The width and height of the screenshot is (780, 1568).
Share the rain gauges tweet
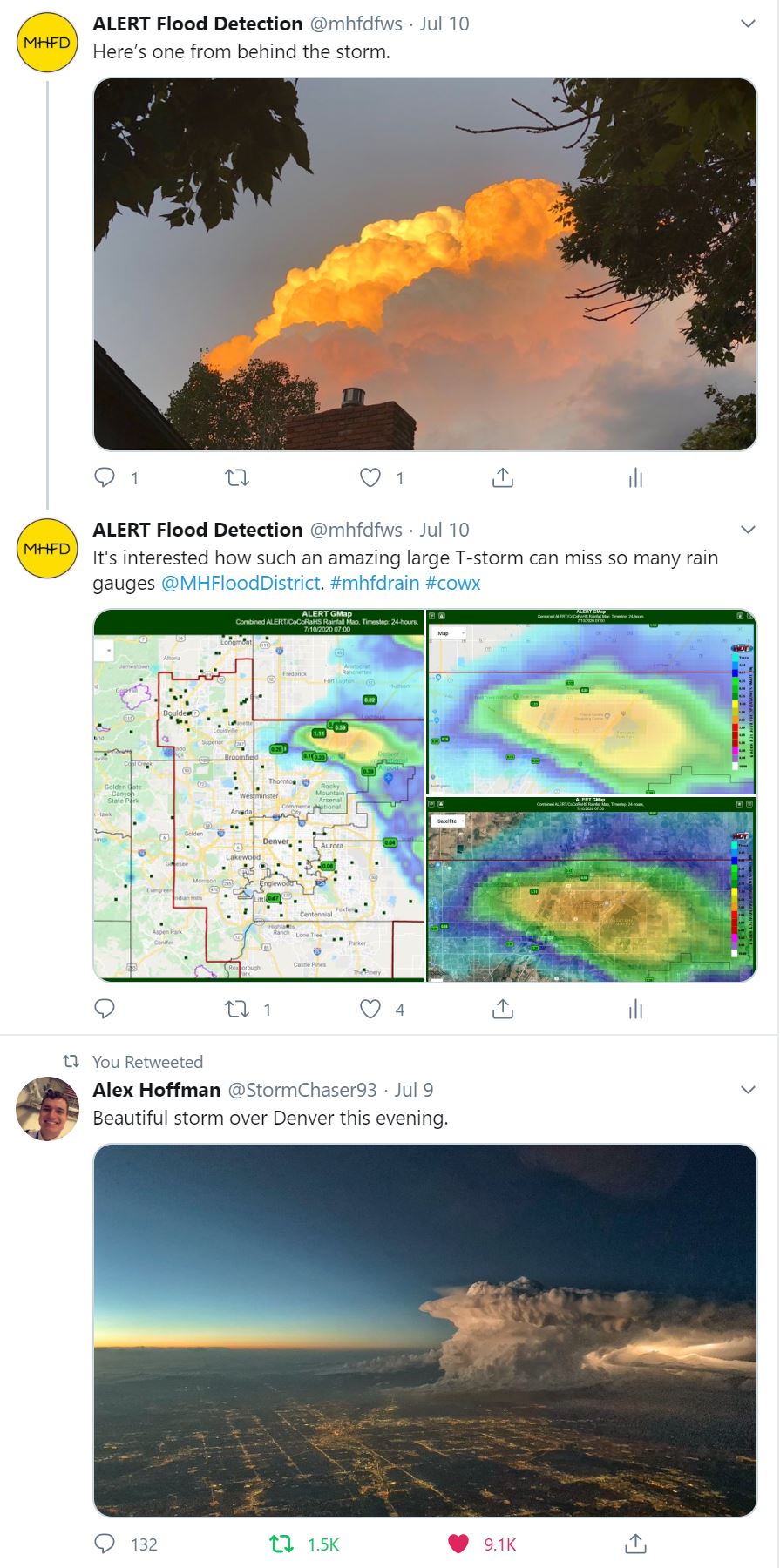click(x=503, y=1009)
